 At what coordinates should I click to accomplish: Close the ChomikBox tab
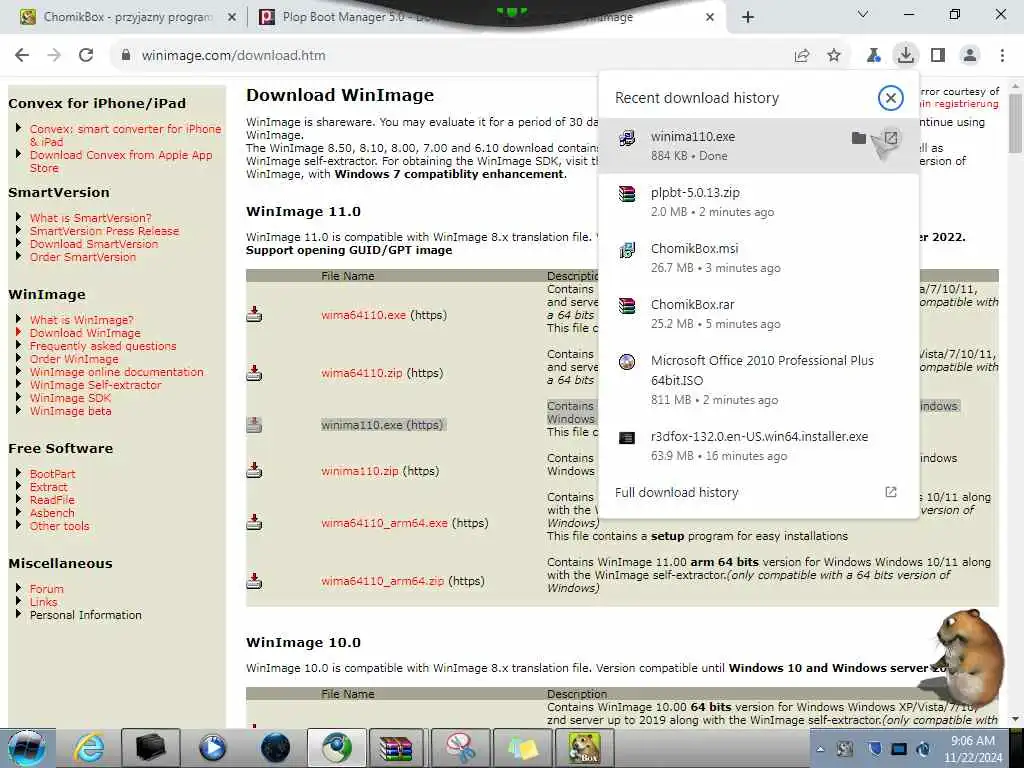tap(232, 18)
